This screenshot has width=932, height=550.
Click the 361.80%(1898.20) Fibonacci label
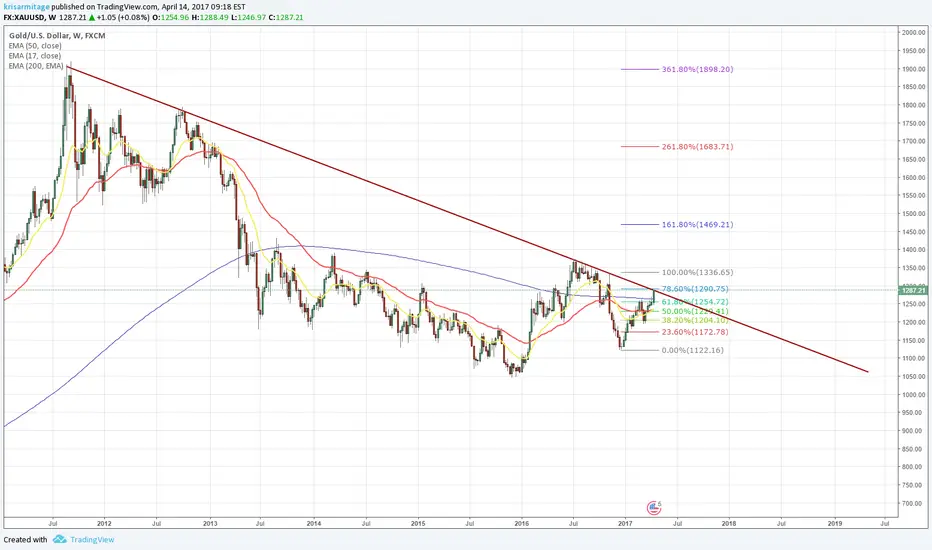tap(697, 69)
